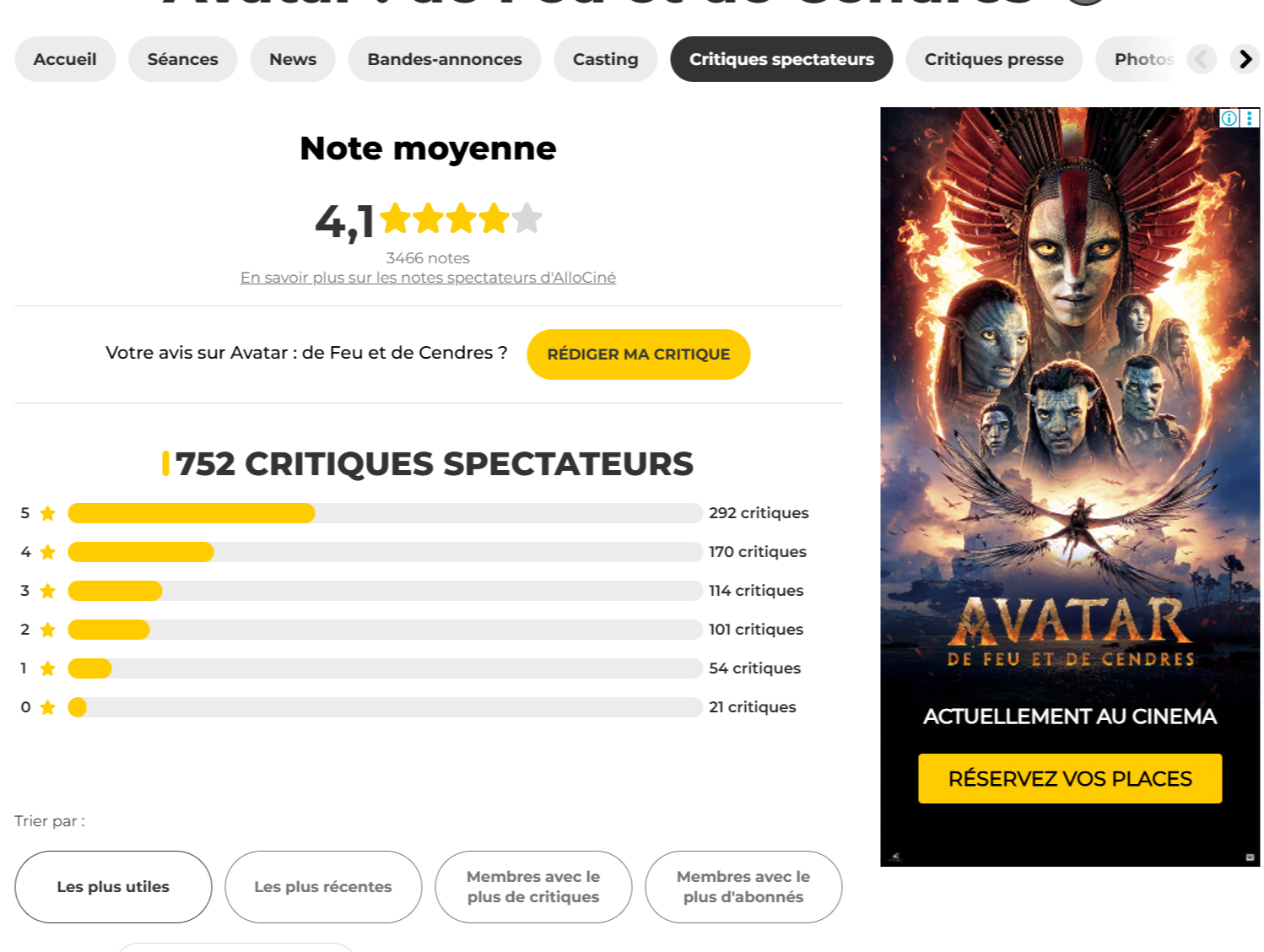This screenshot has height=952, width=1264.
Task: Sort by Membres avec le plus d'abonnés
Action: tap(743, 887)
